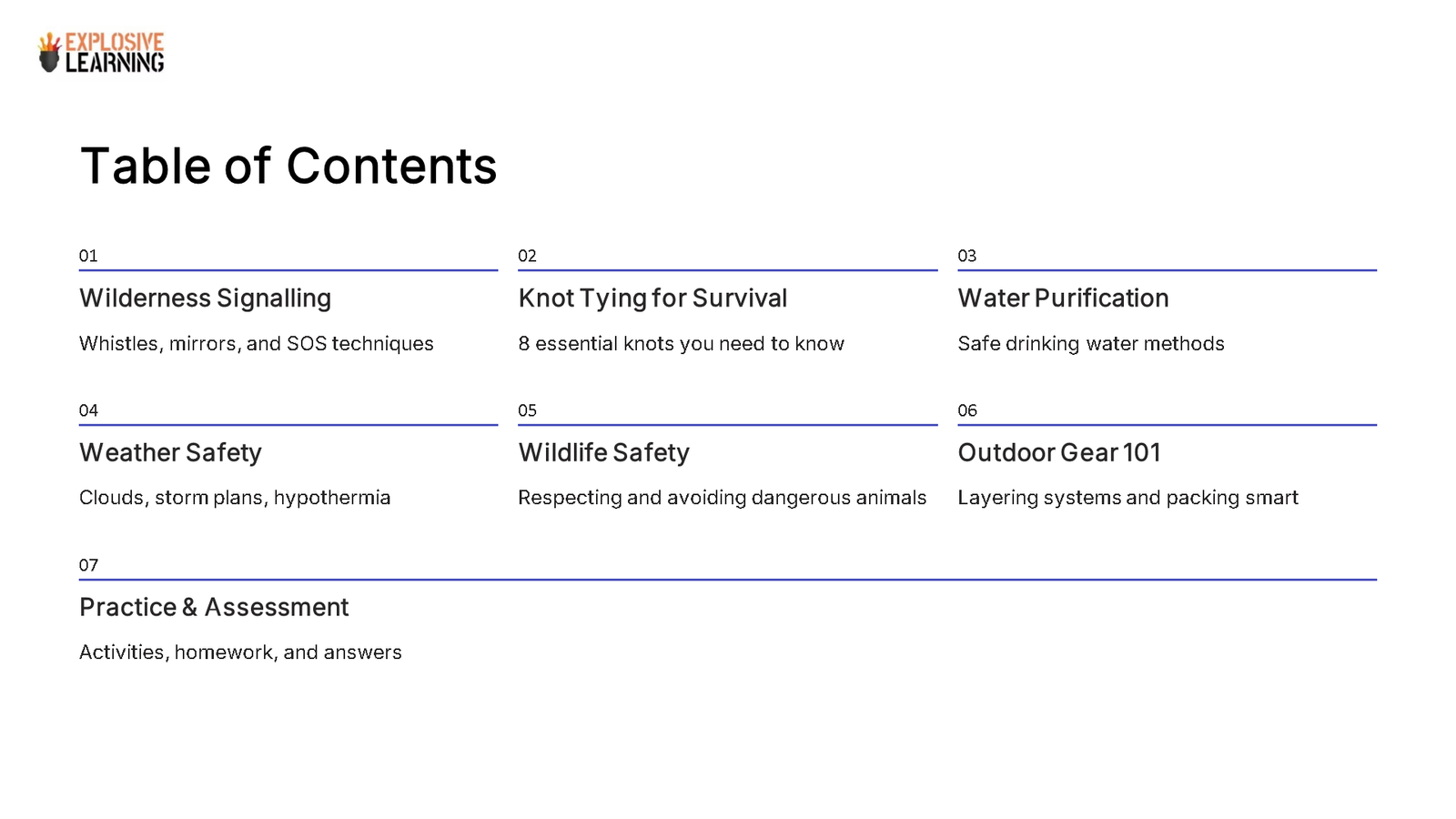
Task: Click section number 01
Action: pos(88,256)
